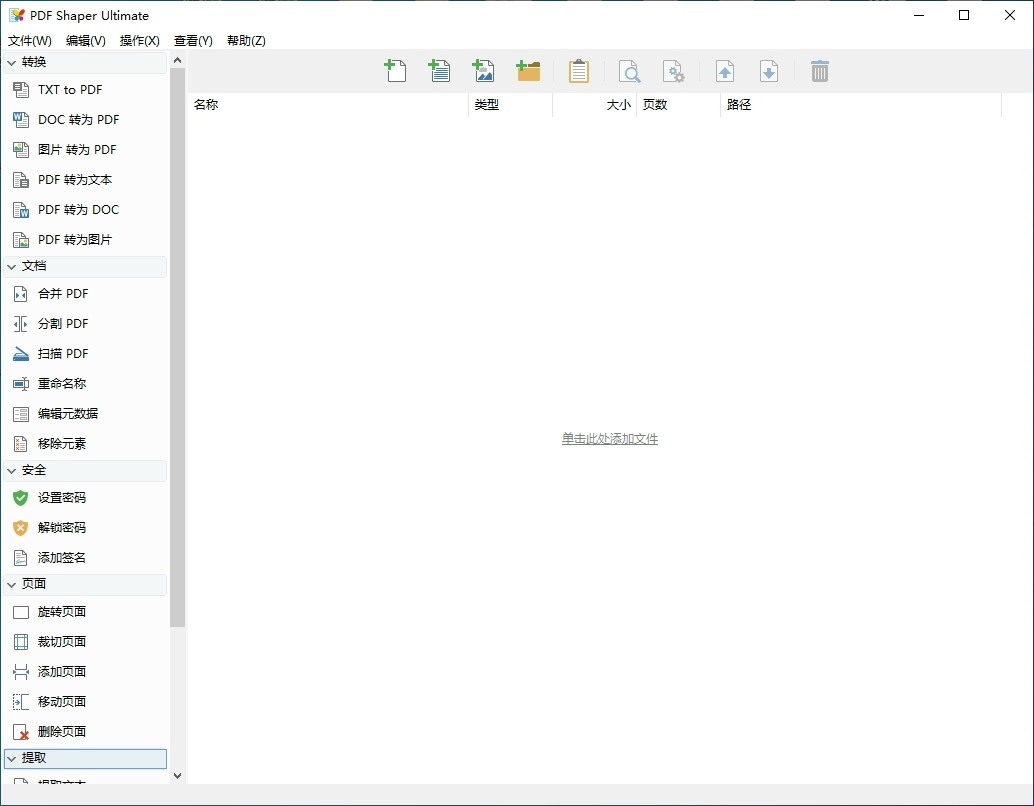
Task: Open the 操作(X) menu
Action: (x=140, y=41)
